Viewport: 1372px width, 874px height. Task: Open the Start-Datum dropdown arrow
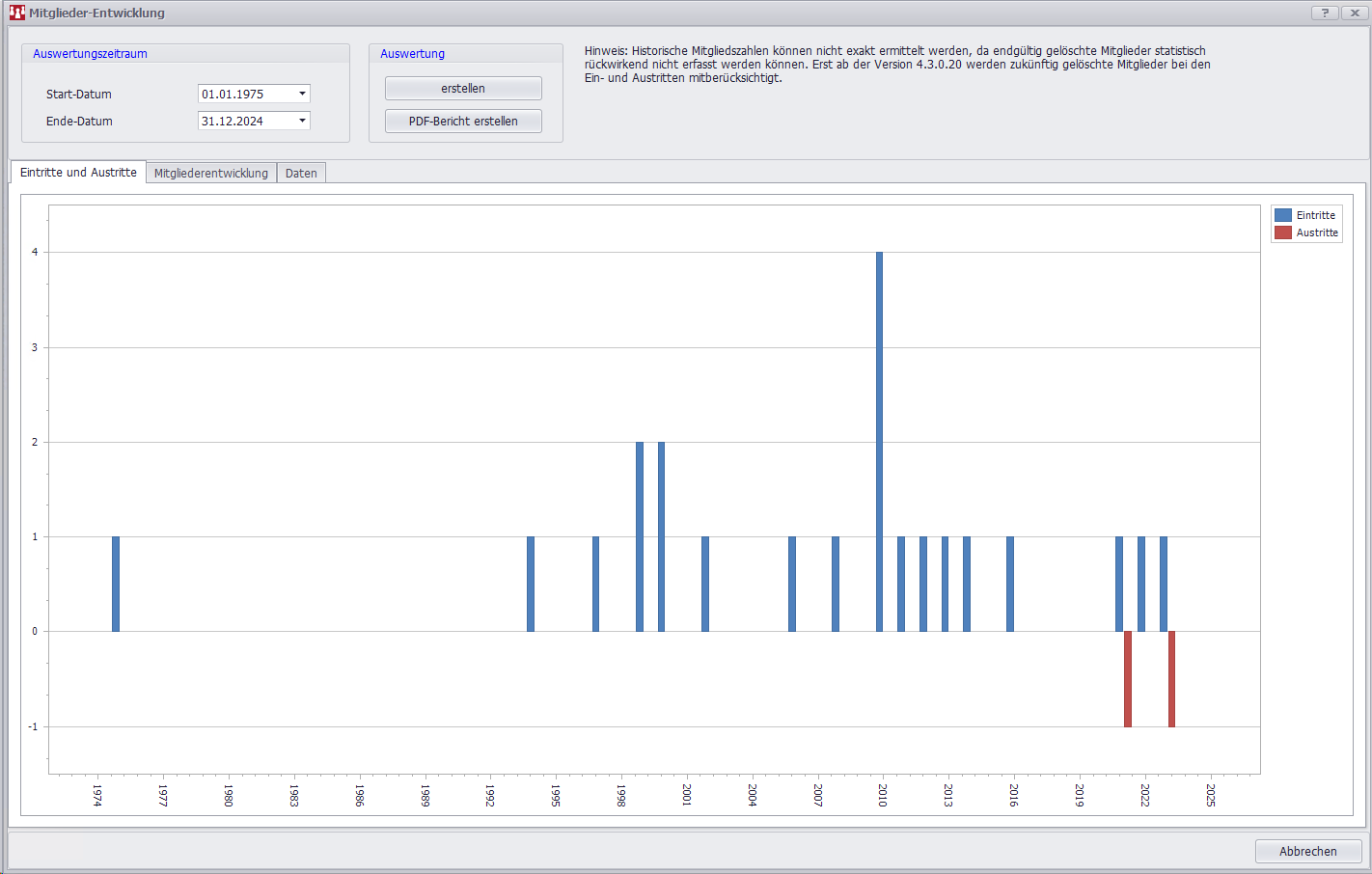tap(302, 94)
